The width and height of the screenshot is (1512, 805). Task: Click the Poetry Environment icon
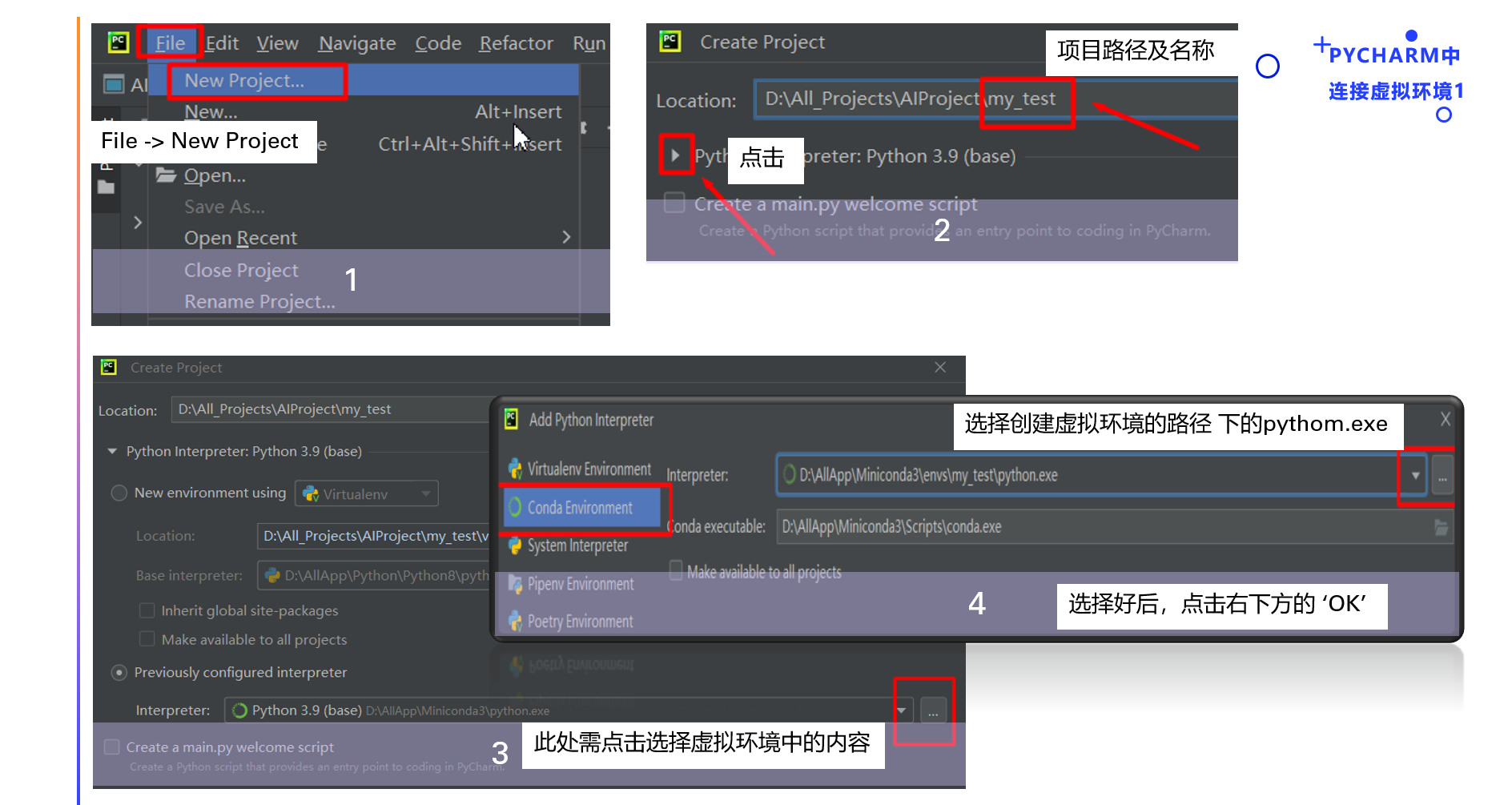pyautogui.click(x=515, y=622)
